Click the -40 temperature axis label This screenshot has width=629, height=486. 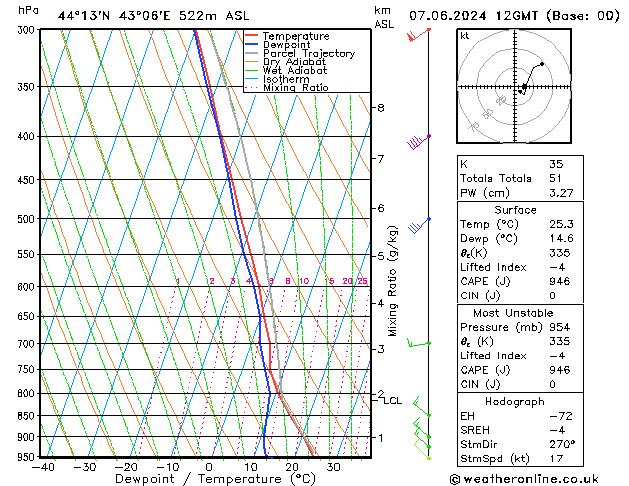pos(43,467)
